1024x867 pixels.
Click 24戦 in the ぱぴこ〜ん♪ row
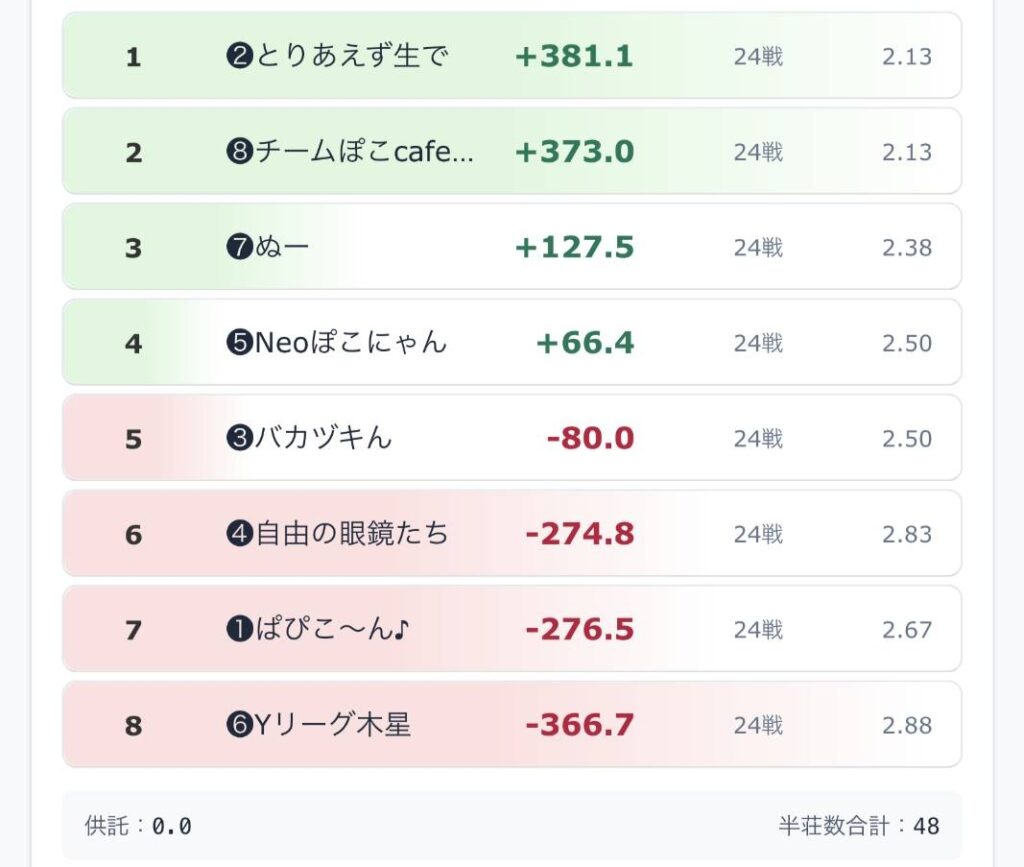click(x=758, y=630)
